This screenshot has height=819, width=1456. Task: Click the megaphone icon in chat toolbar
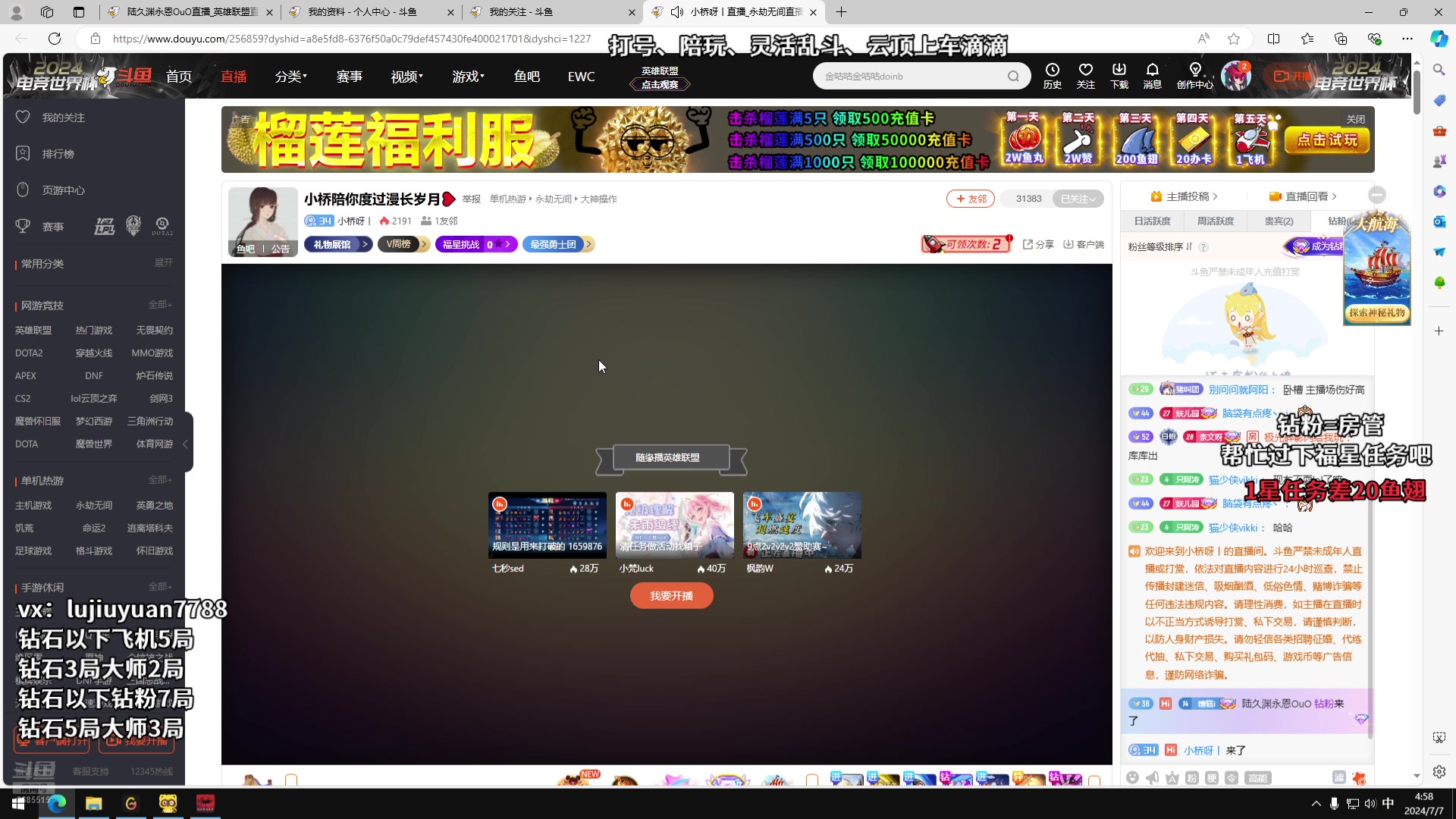(x=1152, y=777)
